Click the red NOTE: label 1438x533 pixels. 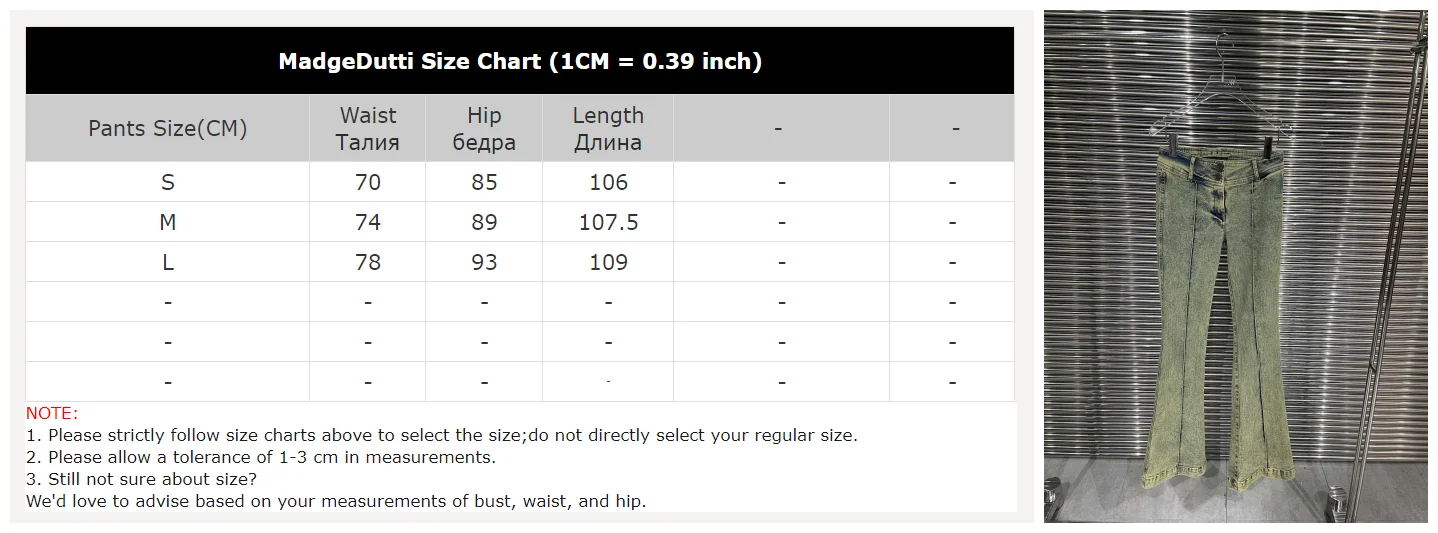(x=52, y=413)
